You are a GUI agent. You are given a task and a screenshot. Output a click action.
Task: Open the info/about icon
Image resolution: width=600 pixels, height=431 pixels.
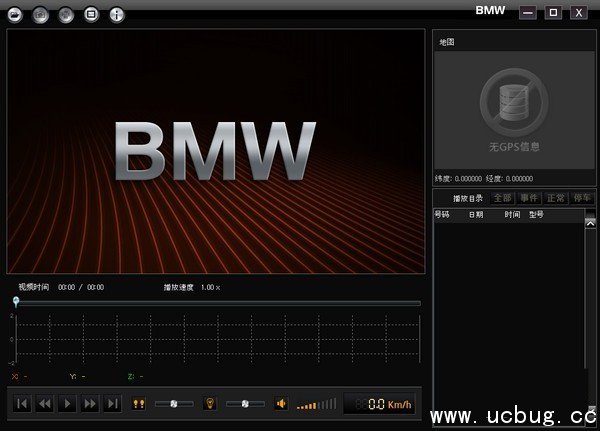117,15
